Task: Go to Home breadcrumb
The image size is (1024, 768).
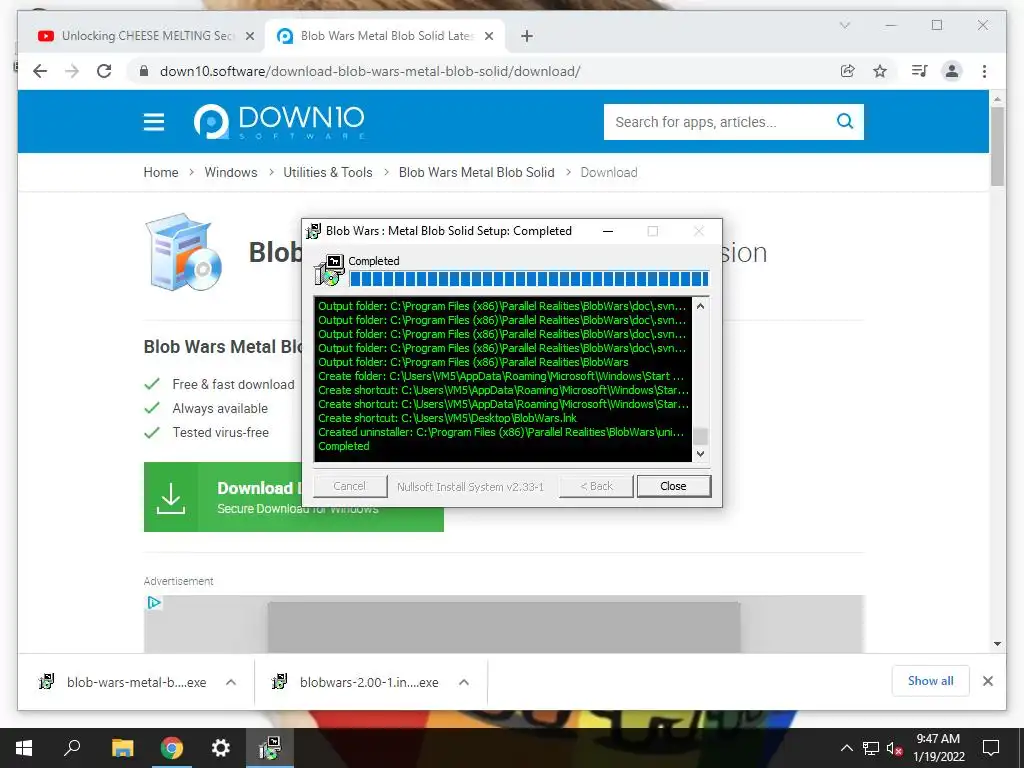Action: (161, 172)
